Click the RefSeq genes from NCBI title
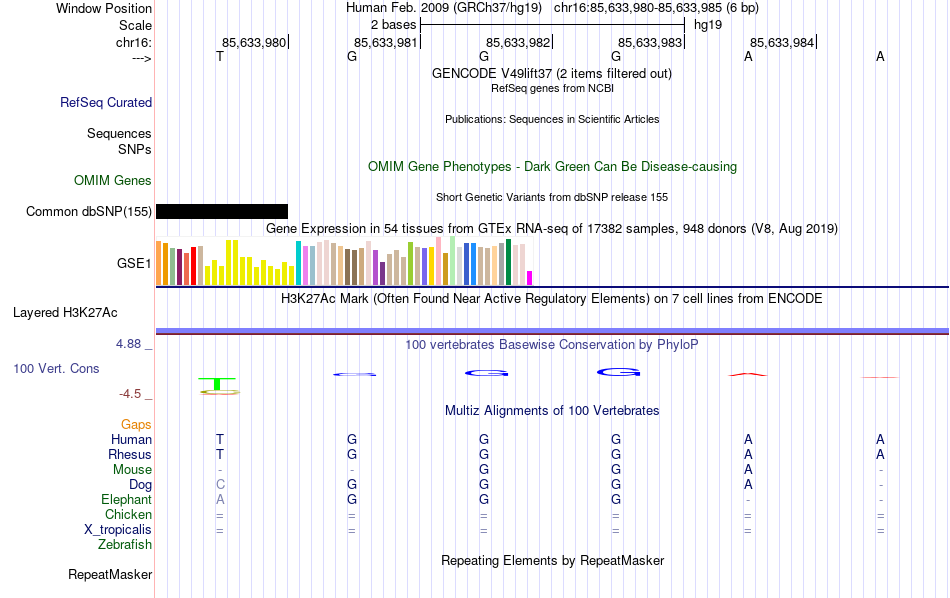This screenshot has width=950, height=598. pos(552,88)
